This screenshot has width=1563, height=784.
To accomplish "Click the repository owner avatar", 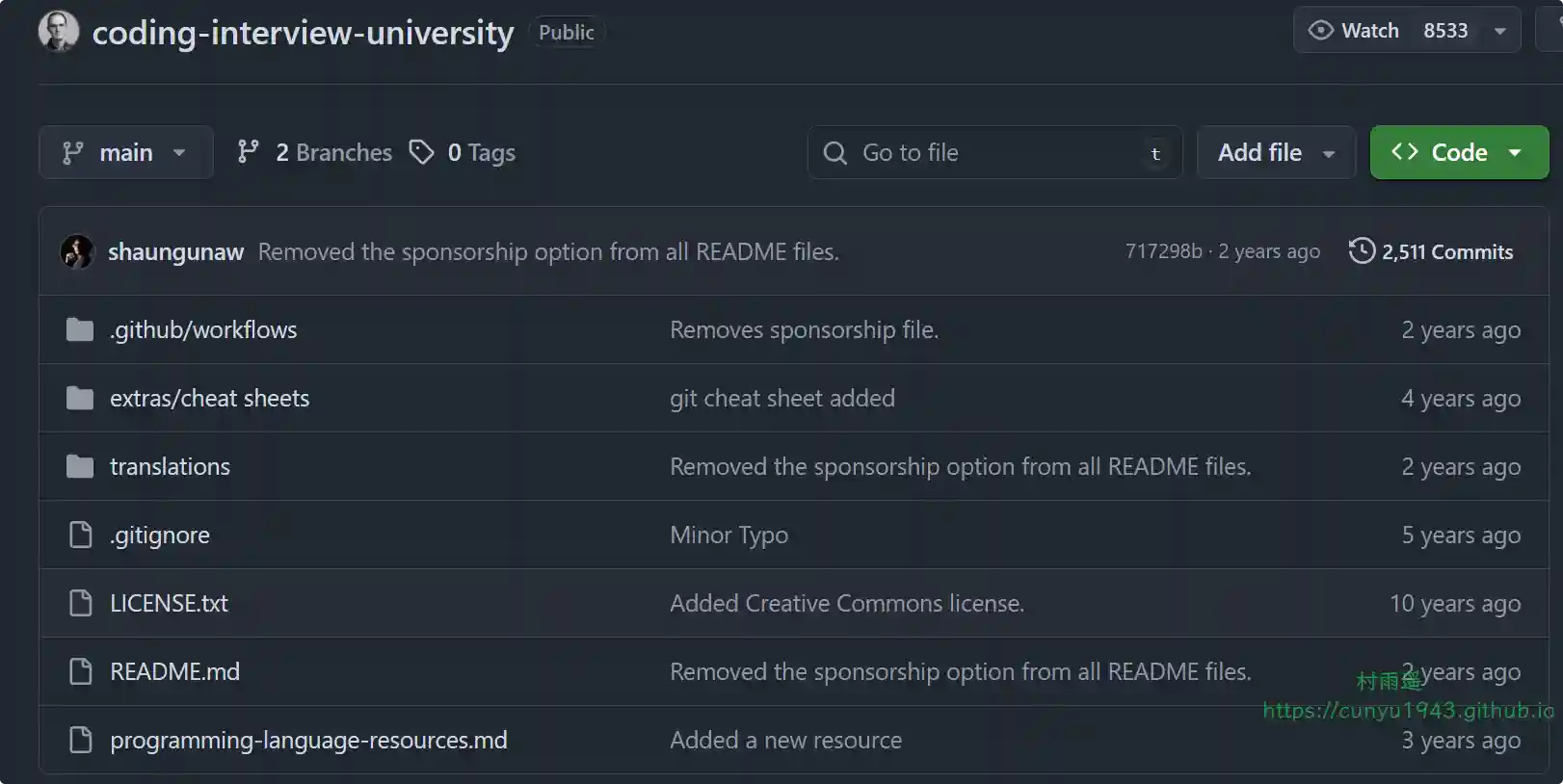I will pos(58,31).
